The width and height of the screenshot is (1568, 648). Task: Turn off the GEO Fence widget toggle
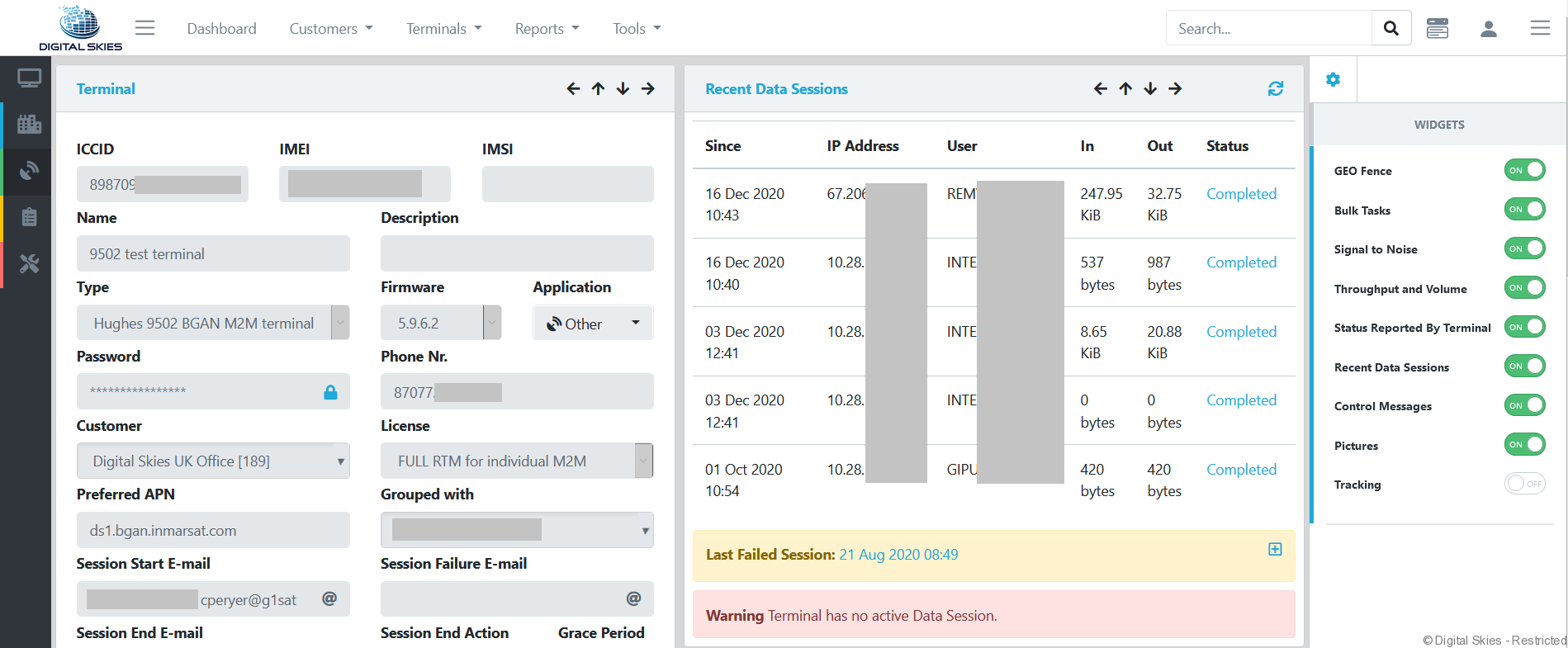point(1524,170)
